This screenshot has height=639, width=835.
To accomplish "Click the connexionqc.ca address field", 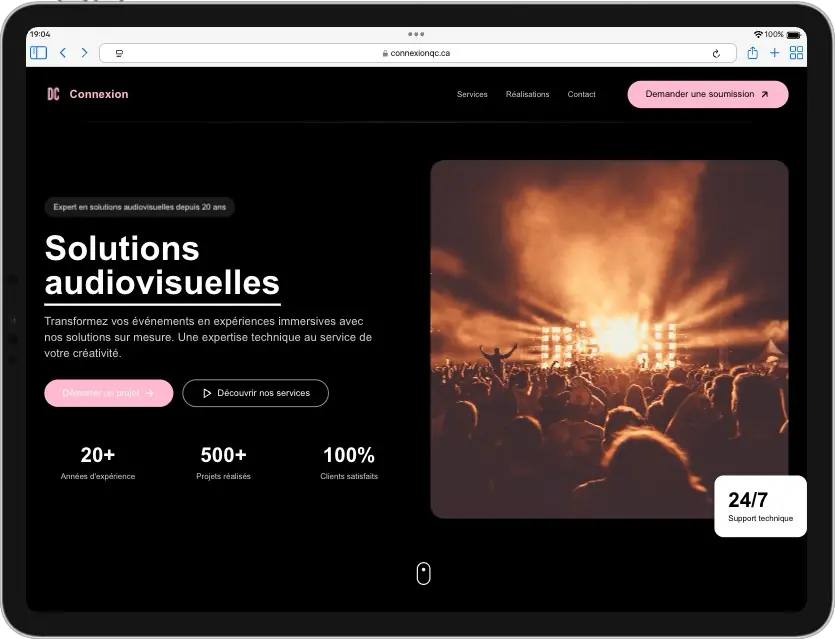I will [418, 53].
